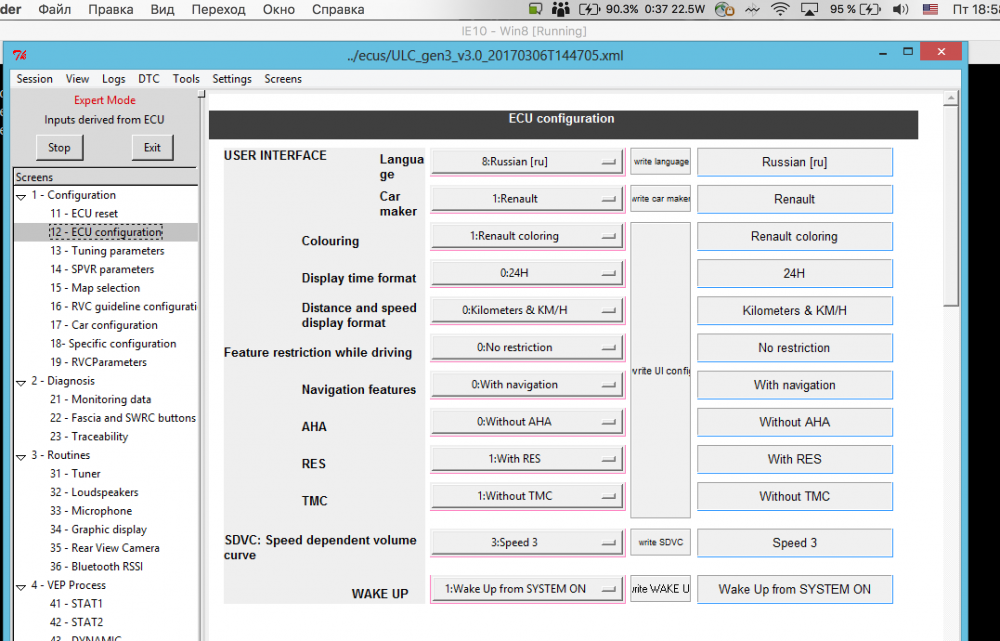Click the Stop button
Viewport: 1000px width, 641px height.
(59, 147)
